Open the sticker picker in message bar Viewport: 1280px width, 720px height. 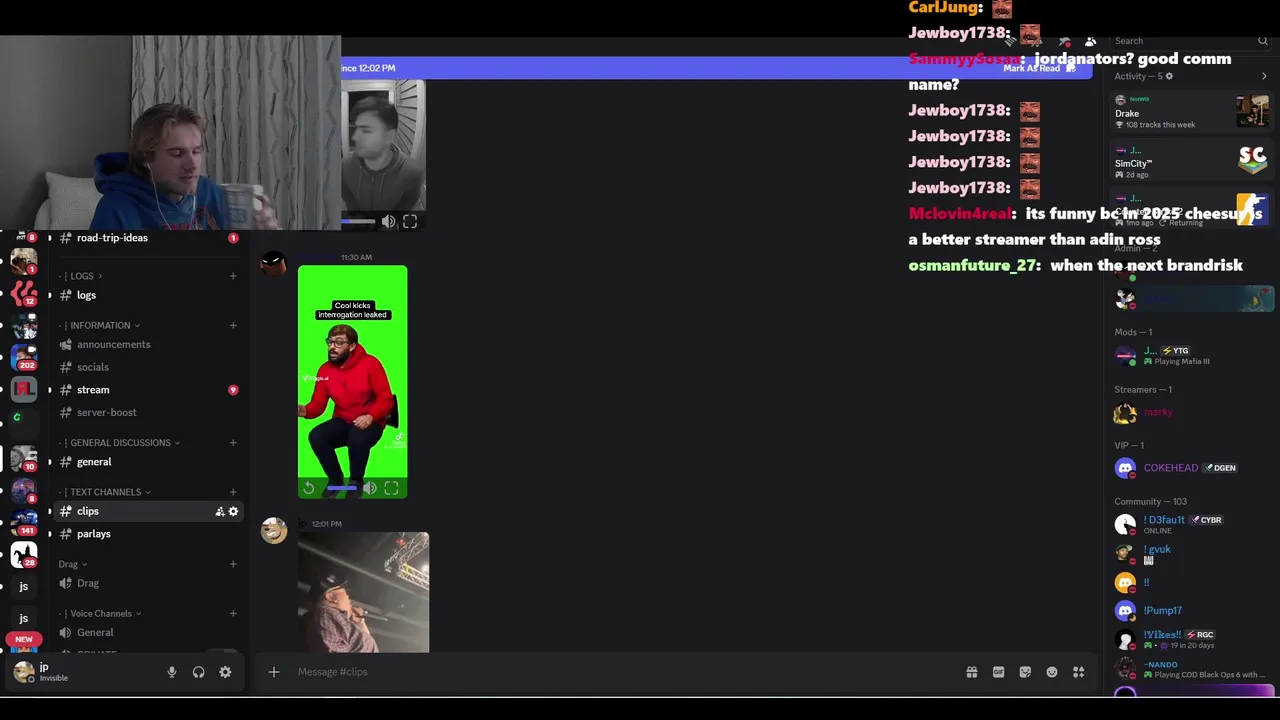click(1025, 672)
